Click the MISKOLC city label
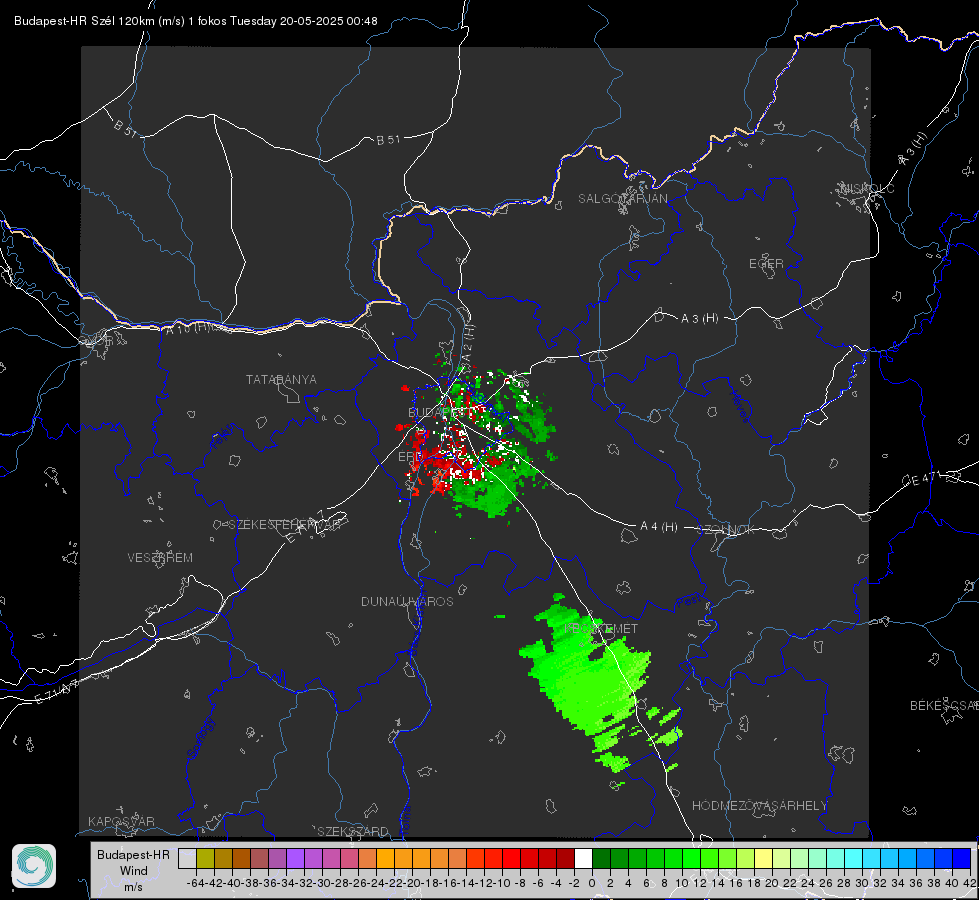The width and height of the screenshot is (979, 900). pos(867,188)
